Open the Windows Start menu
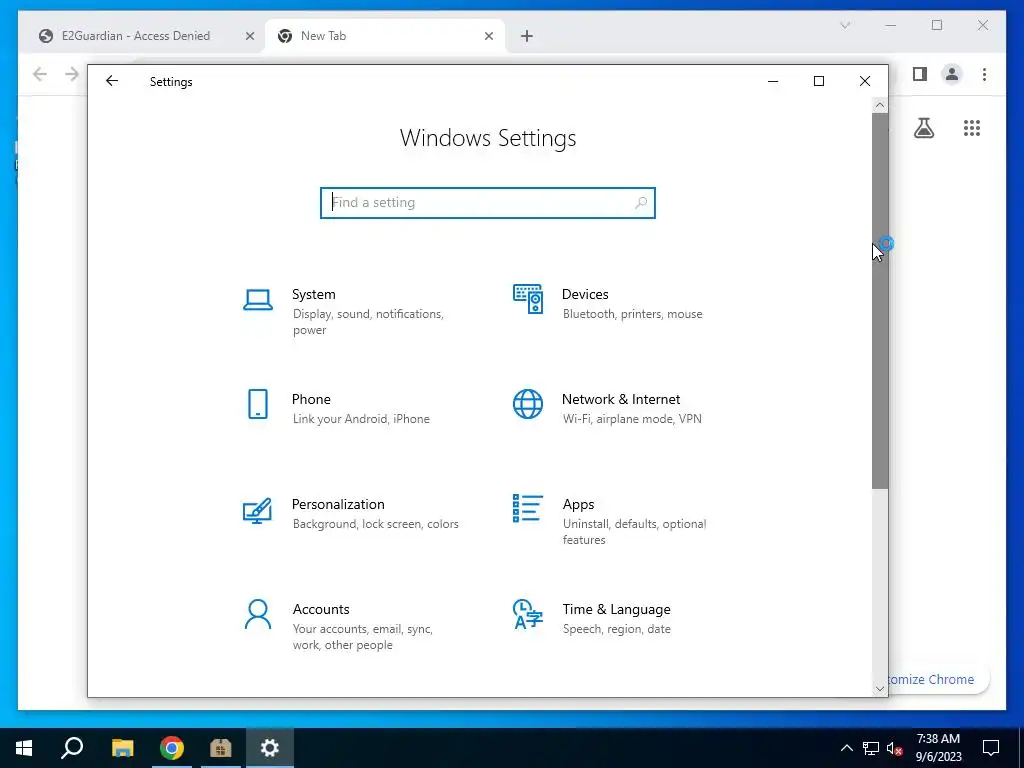1024x768 pixels. tap(24, 748)
